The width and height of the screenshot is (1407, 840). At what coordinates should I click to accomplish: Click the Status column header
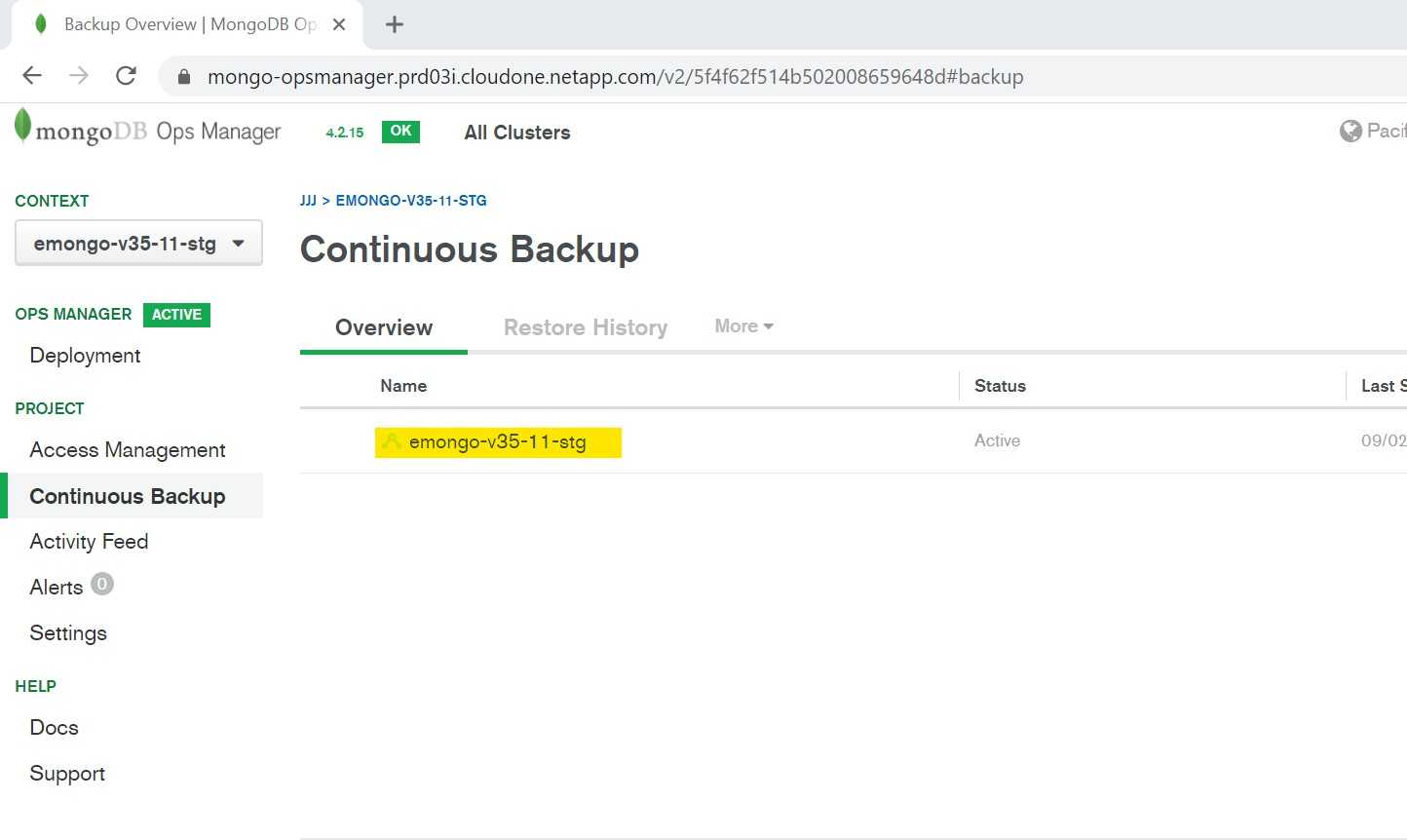(1000, 386)
